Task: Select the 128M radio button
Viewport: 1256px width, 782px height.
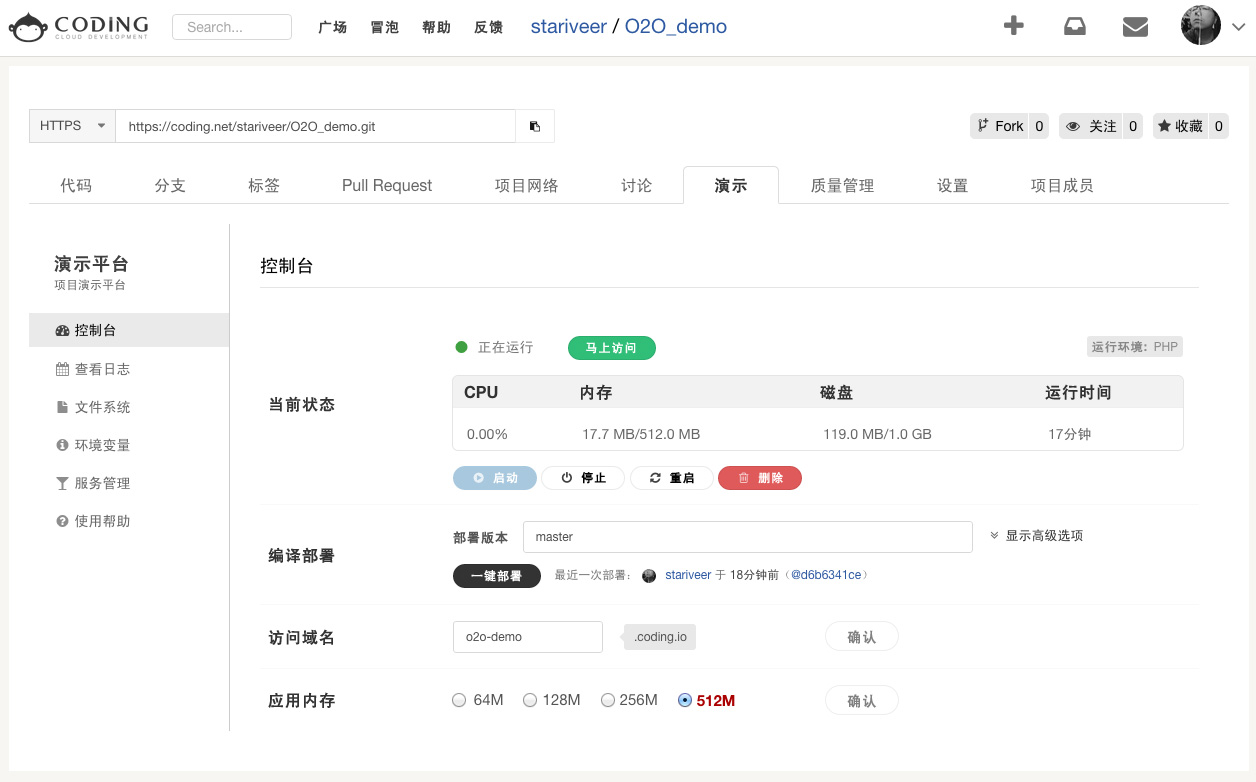Action: click(x=530, y=700)
